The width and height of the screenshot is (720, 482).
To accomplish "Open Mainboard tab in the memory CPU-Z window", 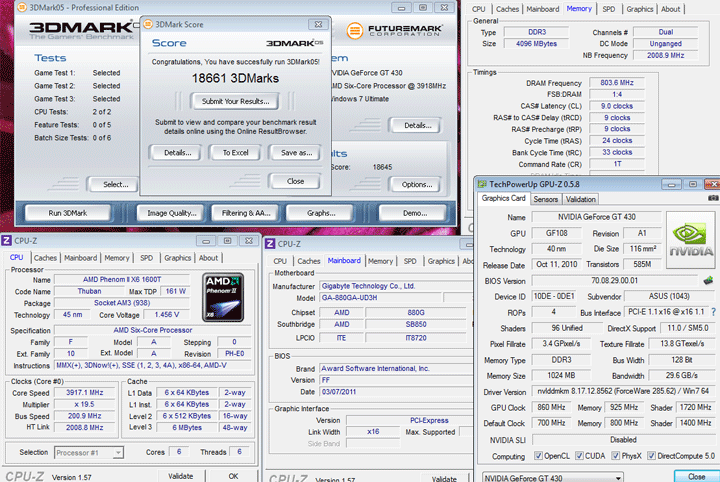I will [543, 9].
